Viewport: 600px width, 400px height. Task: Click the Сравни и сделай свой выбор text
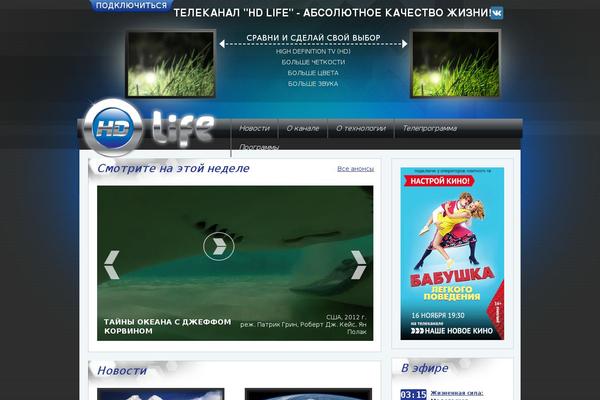click(x=313, y=38)
